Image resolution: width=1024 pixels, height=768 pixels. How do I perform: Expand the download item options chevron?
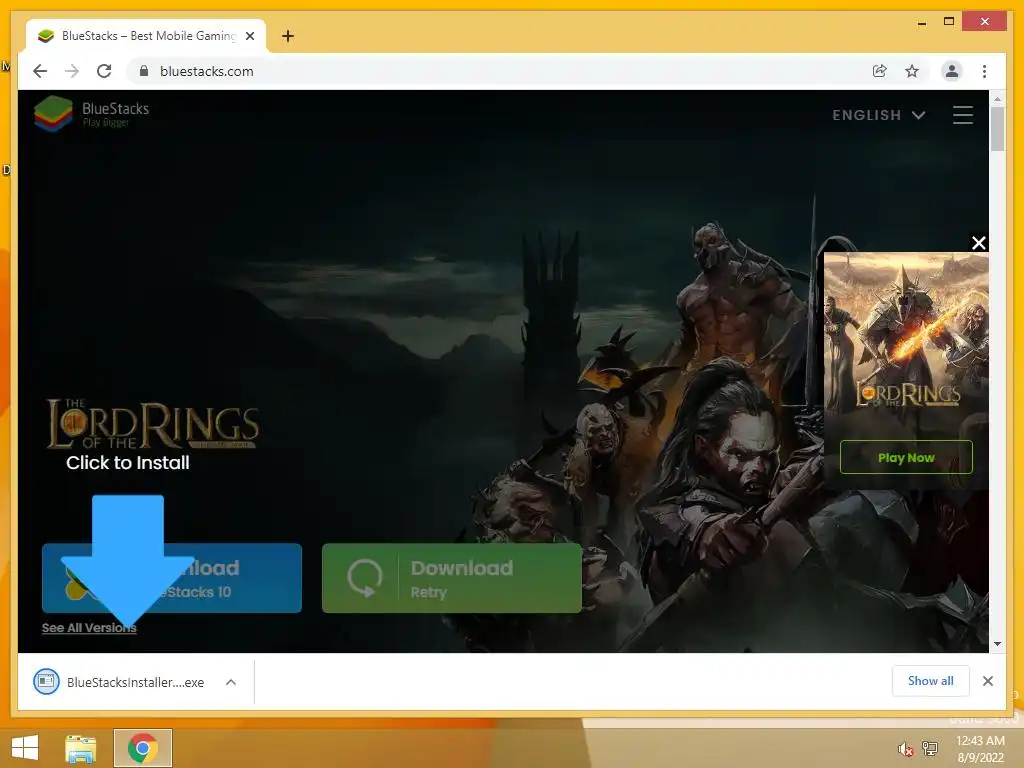(231, 682)
